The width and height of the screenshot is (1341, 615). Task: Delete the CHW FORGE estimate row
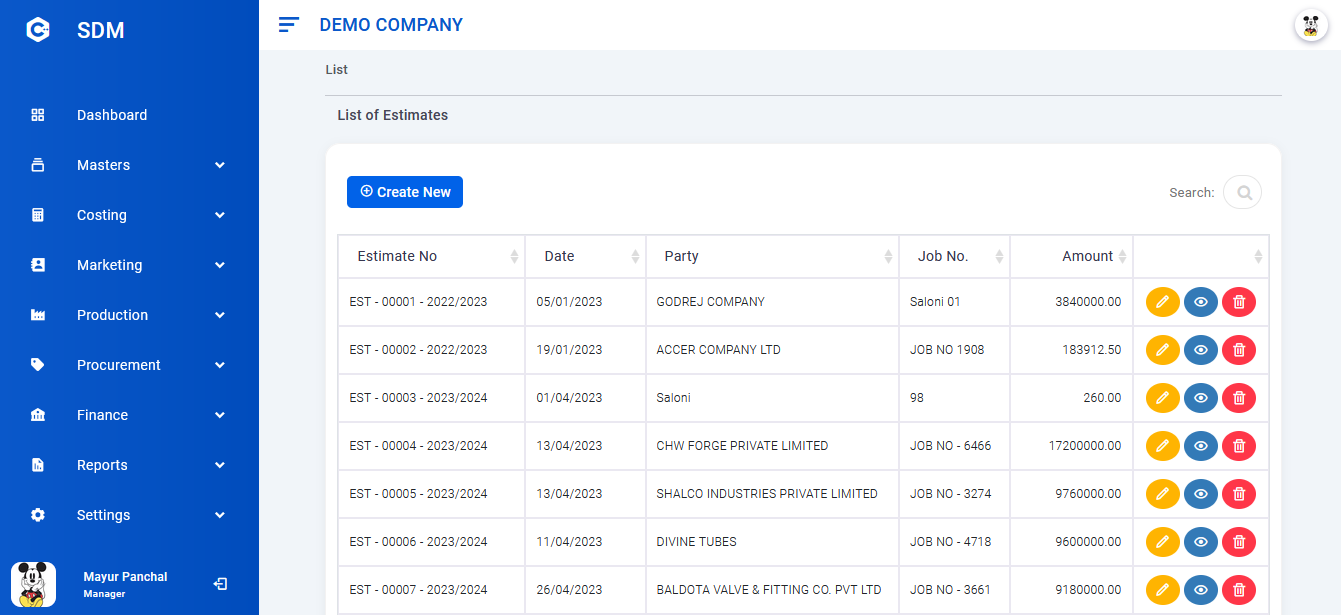[x=1239, y=446]
